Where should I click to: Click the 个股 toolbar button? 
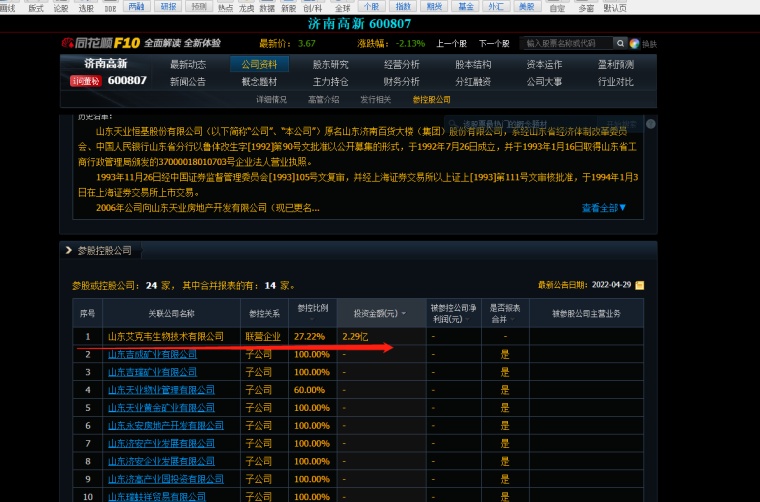point(371,6)
